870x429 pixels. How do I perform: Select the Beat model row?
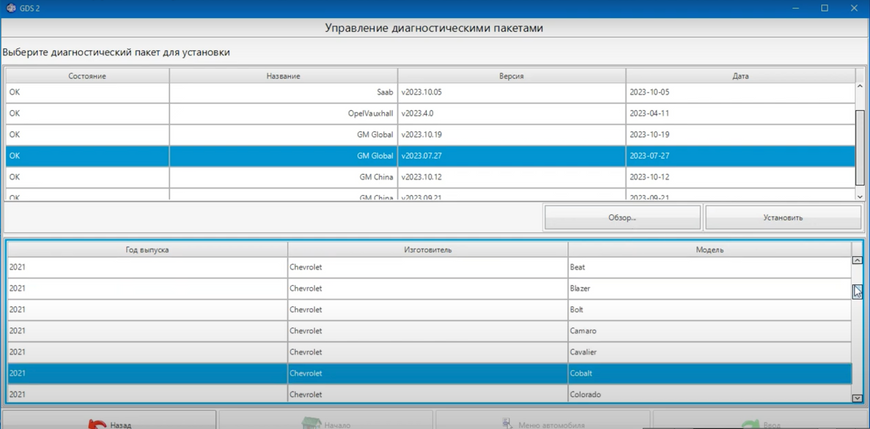[429, 267]
